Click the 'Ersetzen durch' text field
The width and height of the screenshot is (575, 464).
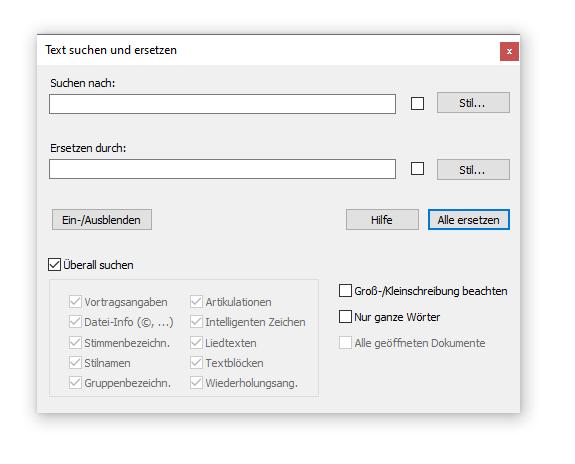tap(222, 169)
